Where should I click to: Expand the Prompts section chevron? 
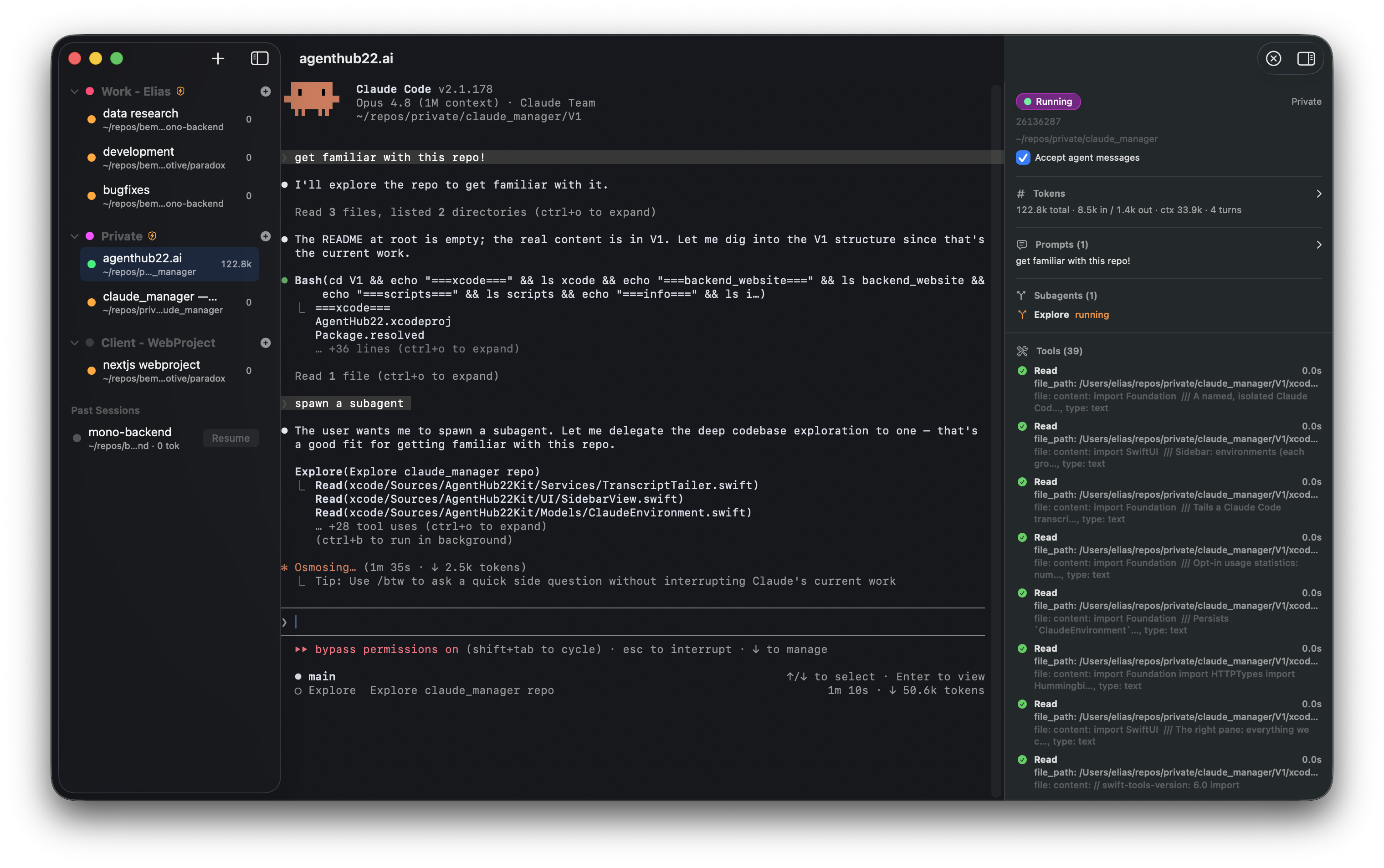(1318, 245)
